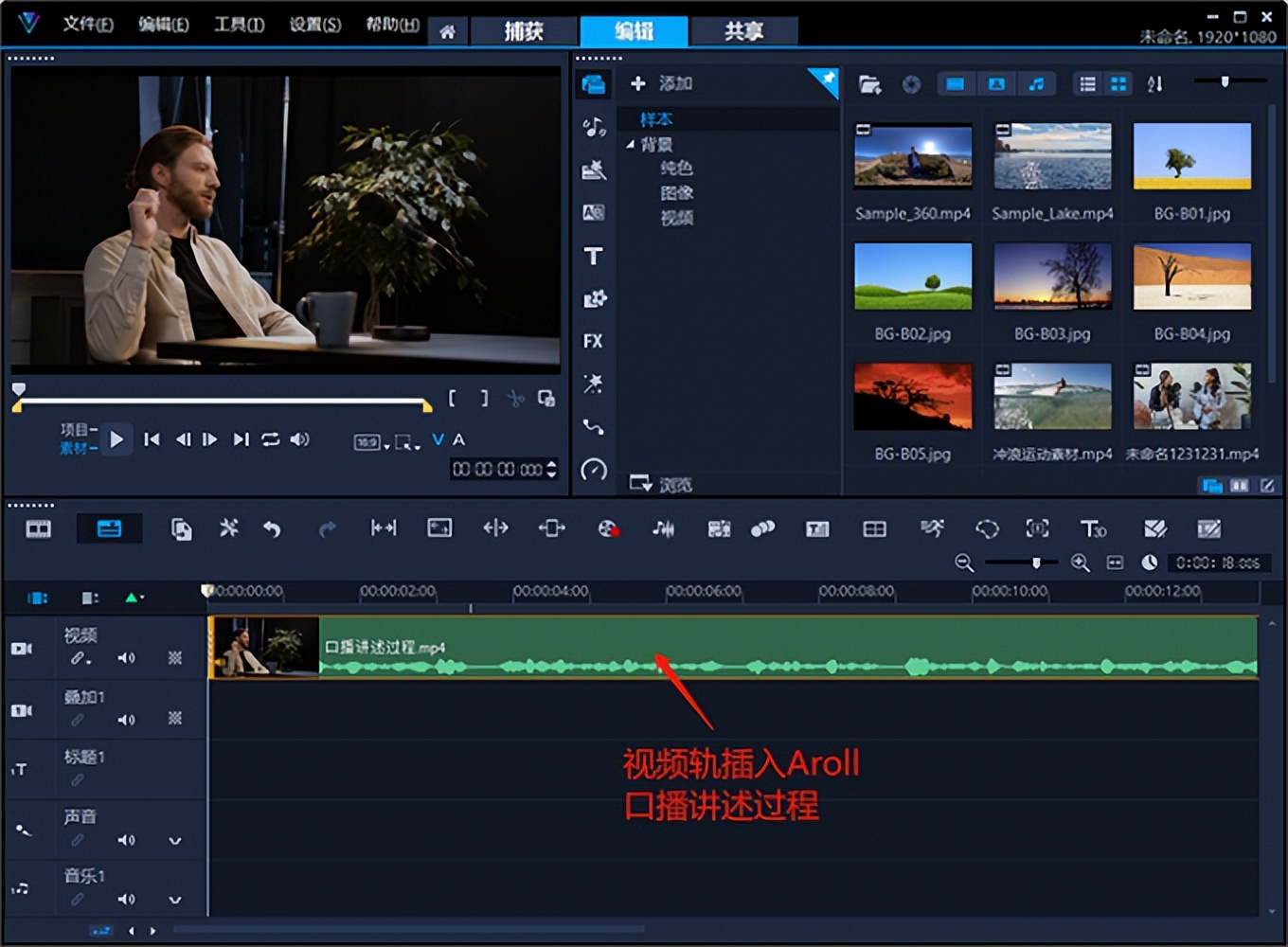Expand the 音乐1 track options chevron
Screen dimensions: 1288x947
(x=175, y=900)
